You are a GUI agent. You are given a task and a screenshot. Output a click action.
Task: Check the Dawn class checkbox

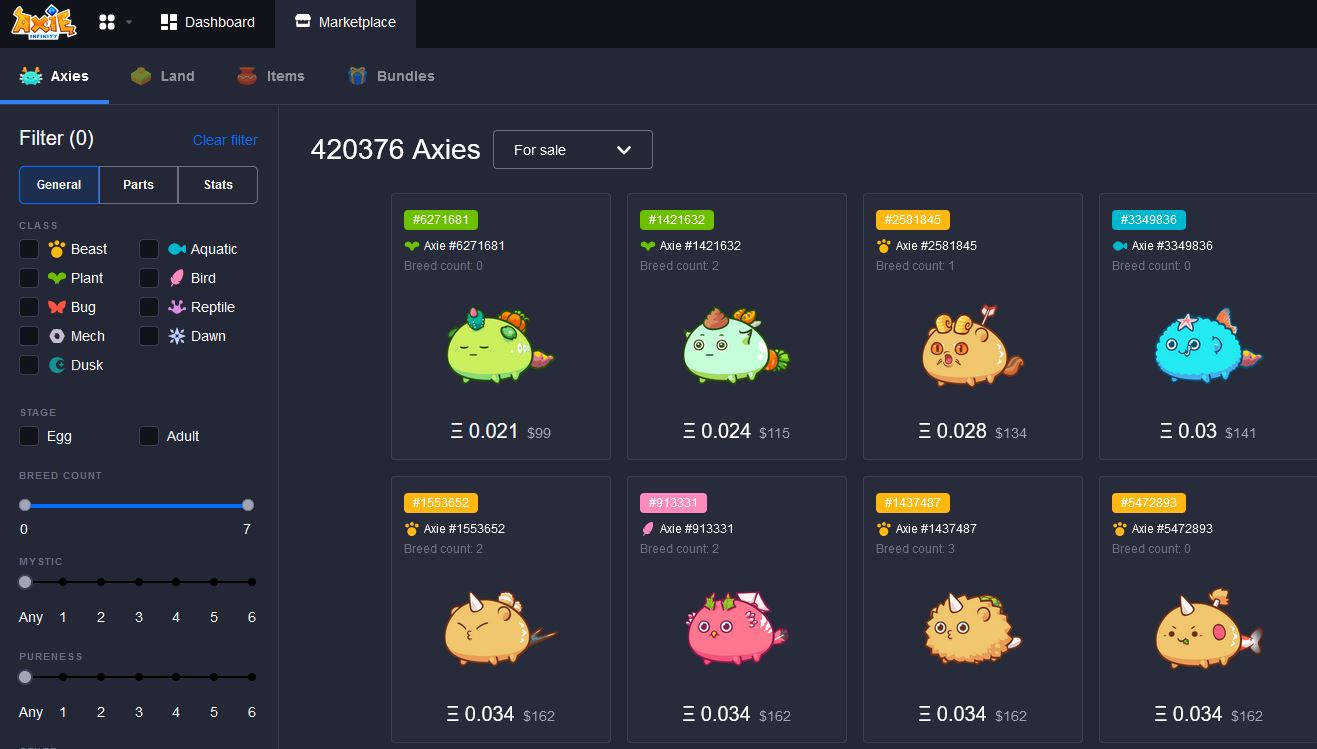coord(149,336)
